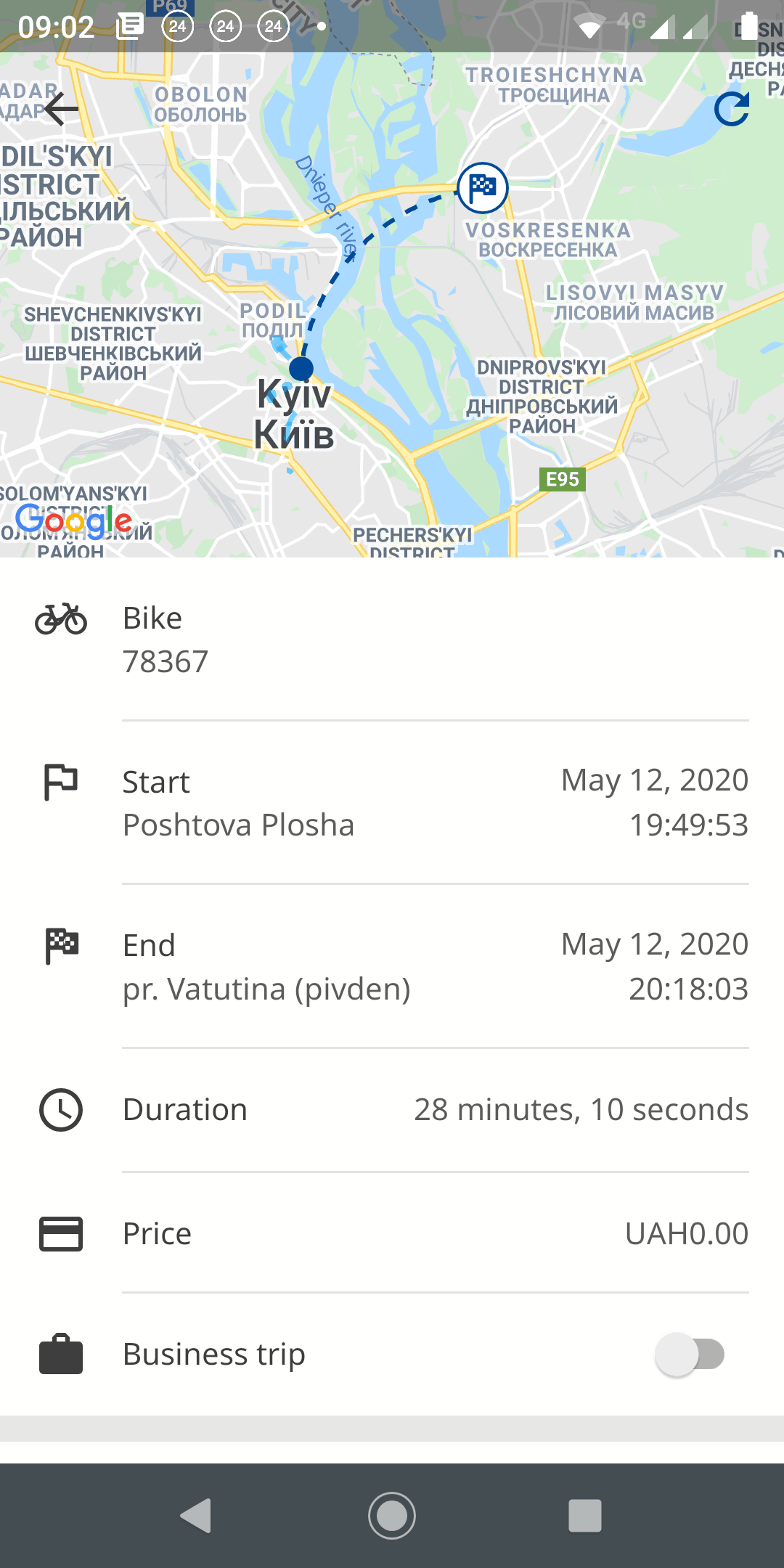Tap the Start flag icon

[61, 783]
